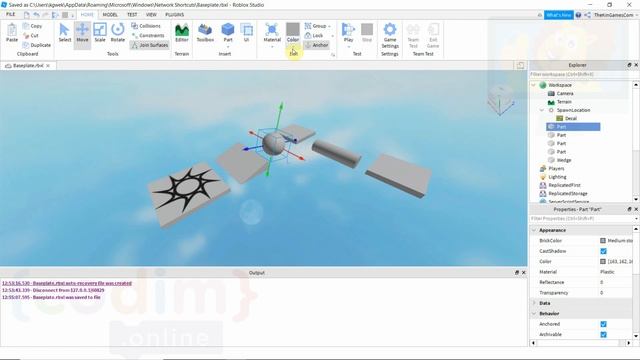The height and width of the screenshot is (360, 640).
Task: Click the What's New button
Action: coord(558,15)
